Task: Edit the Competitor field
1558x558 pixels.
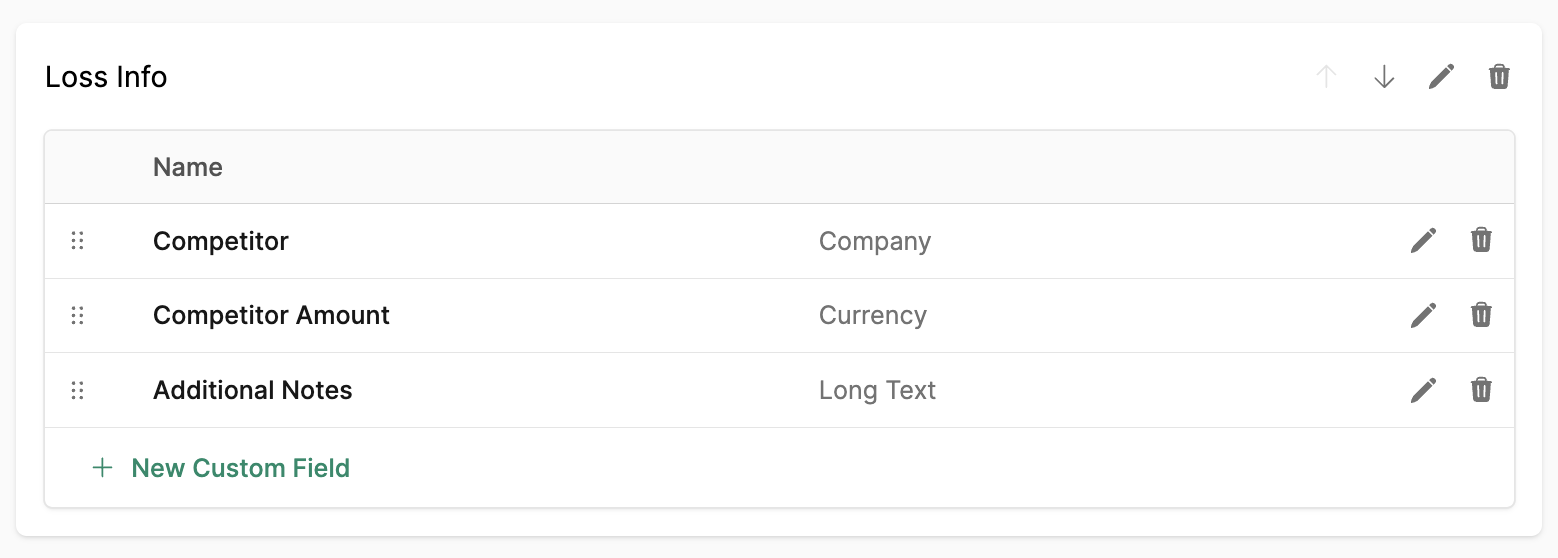Action: coord(1423,241)
